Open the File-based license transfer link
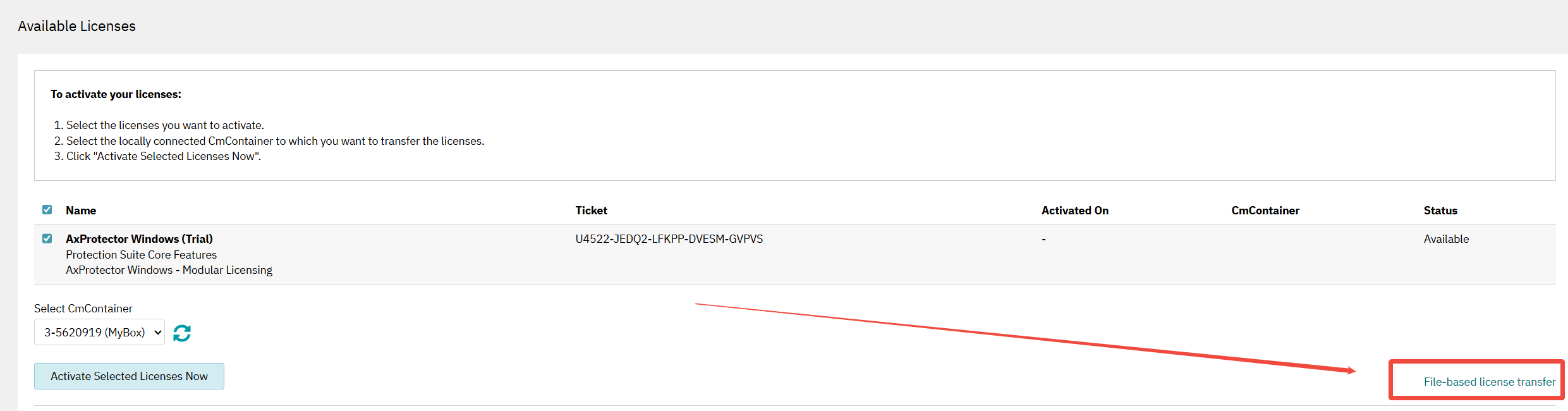The height and width of the screenshot is (411, 1568). [x=1489, y=382]
